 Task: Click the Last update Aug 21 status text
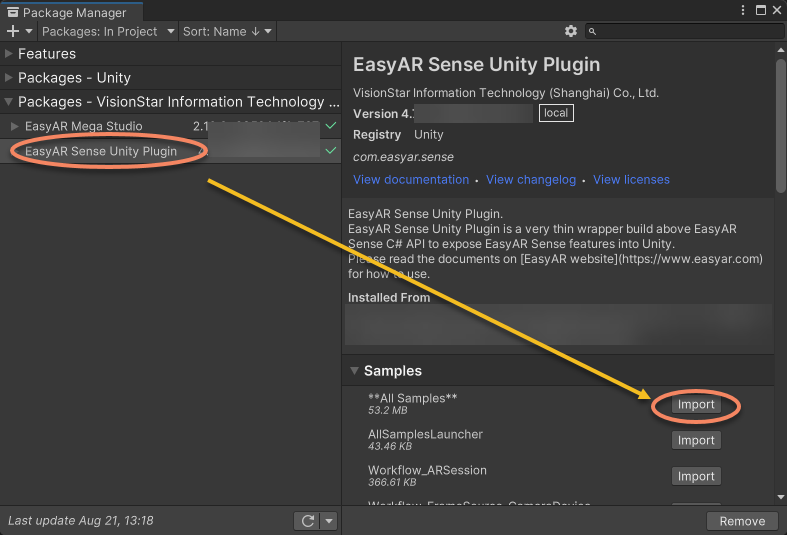(x=81, y=520)
